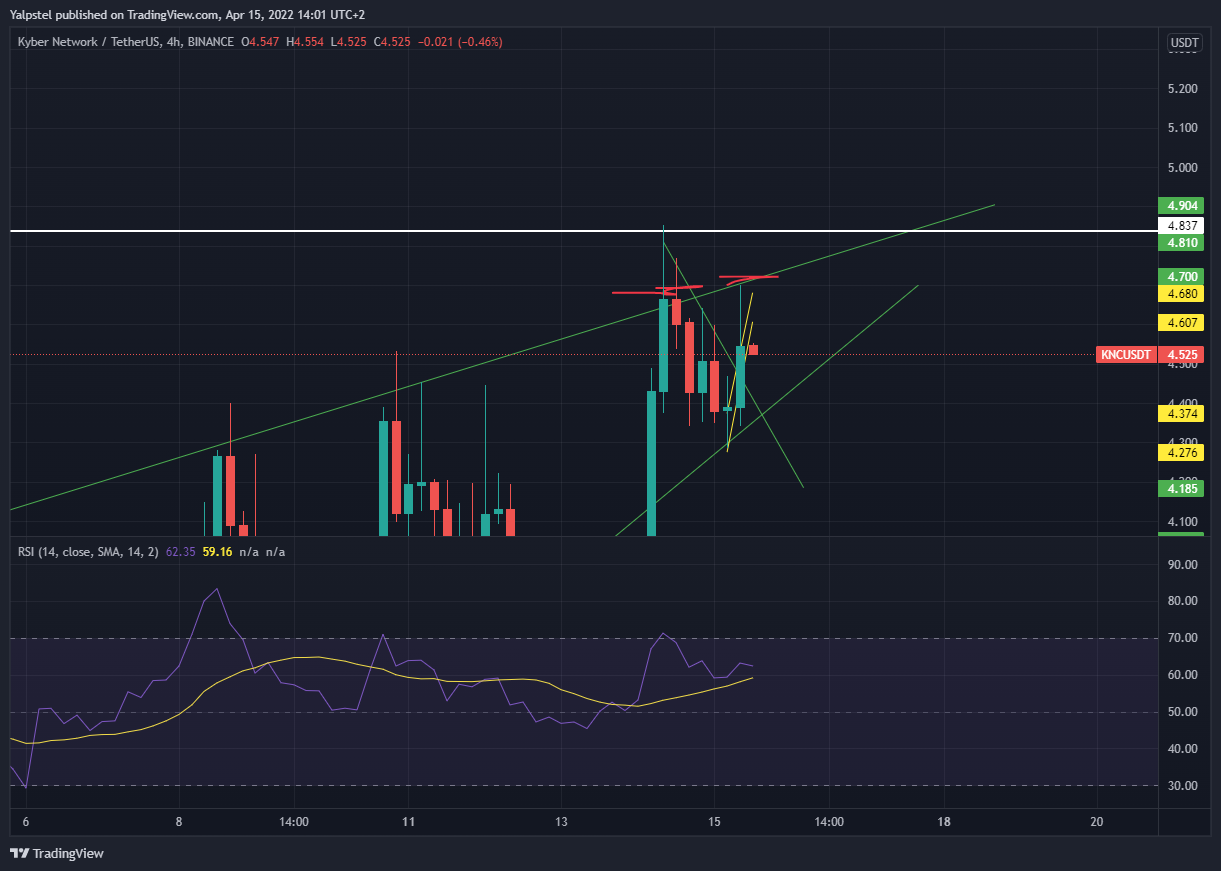The width and height of the screenshot is (1221, 871).
Task: Click the RSI (14, close, SMA, 14, 2) legend
Action: coord(87,551)
